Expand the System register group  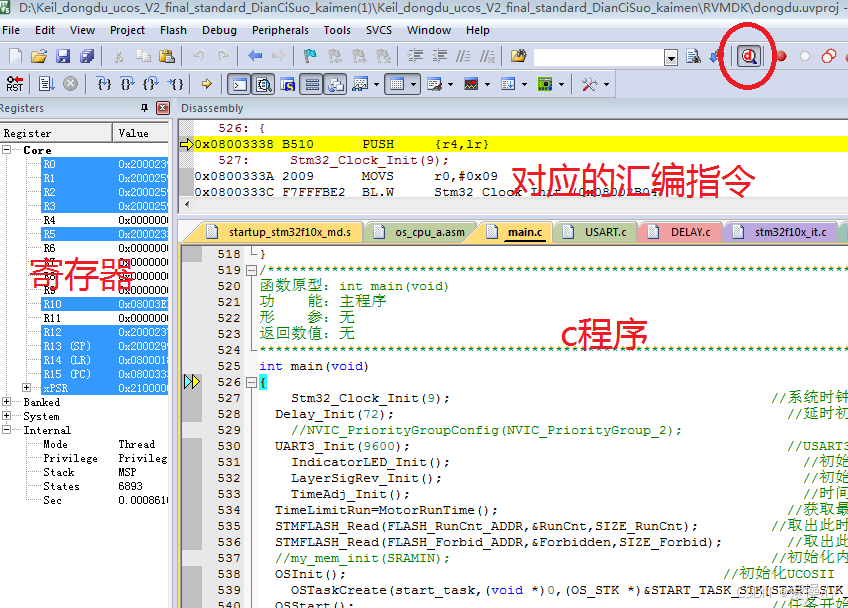coord(6,415)
